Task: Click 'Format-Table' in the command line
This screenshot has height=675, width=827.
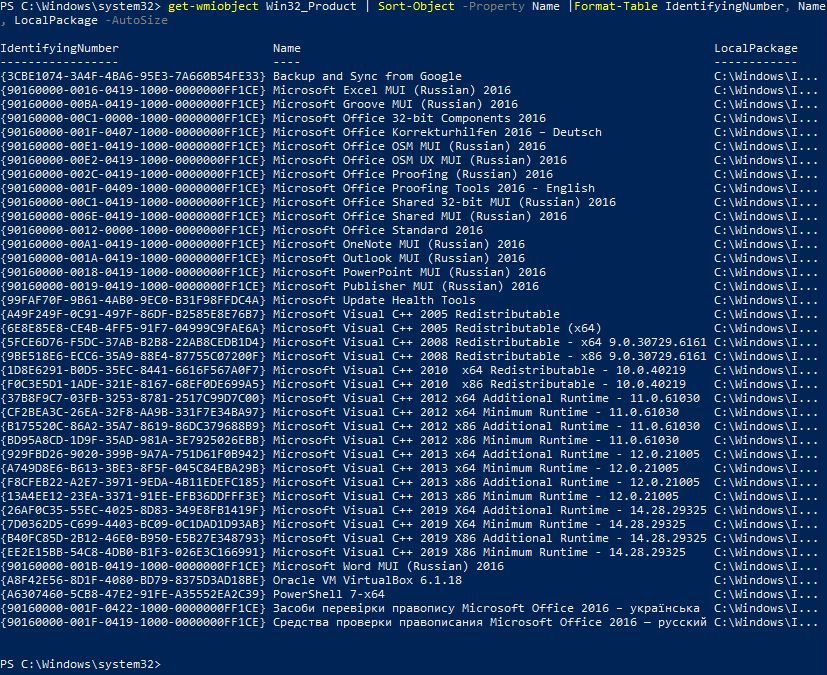Action: [616, 6]
